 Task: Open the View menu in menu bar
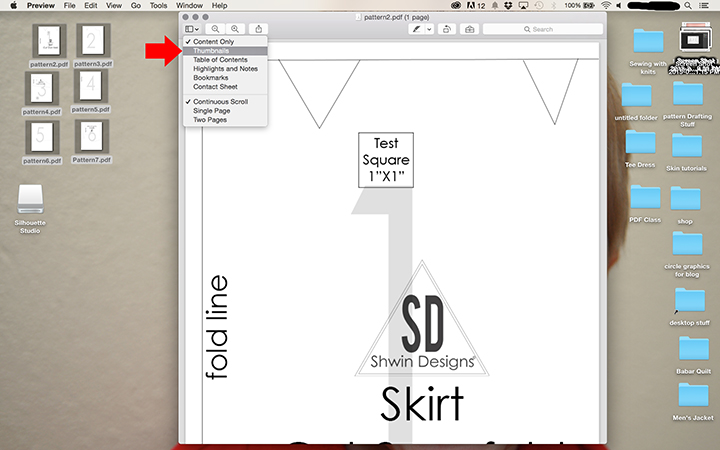click(113, 6)
